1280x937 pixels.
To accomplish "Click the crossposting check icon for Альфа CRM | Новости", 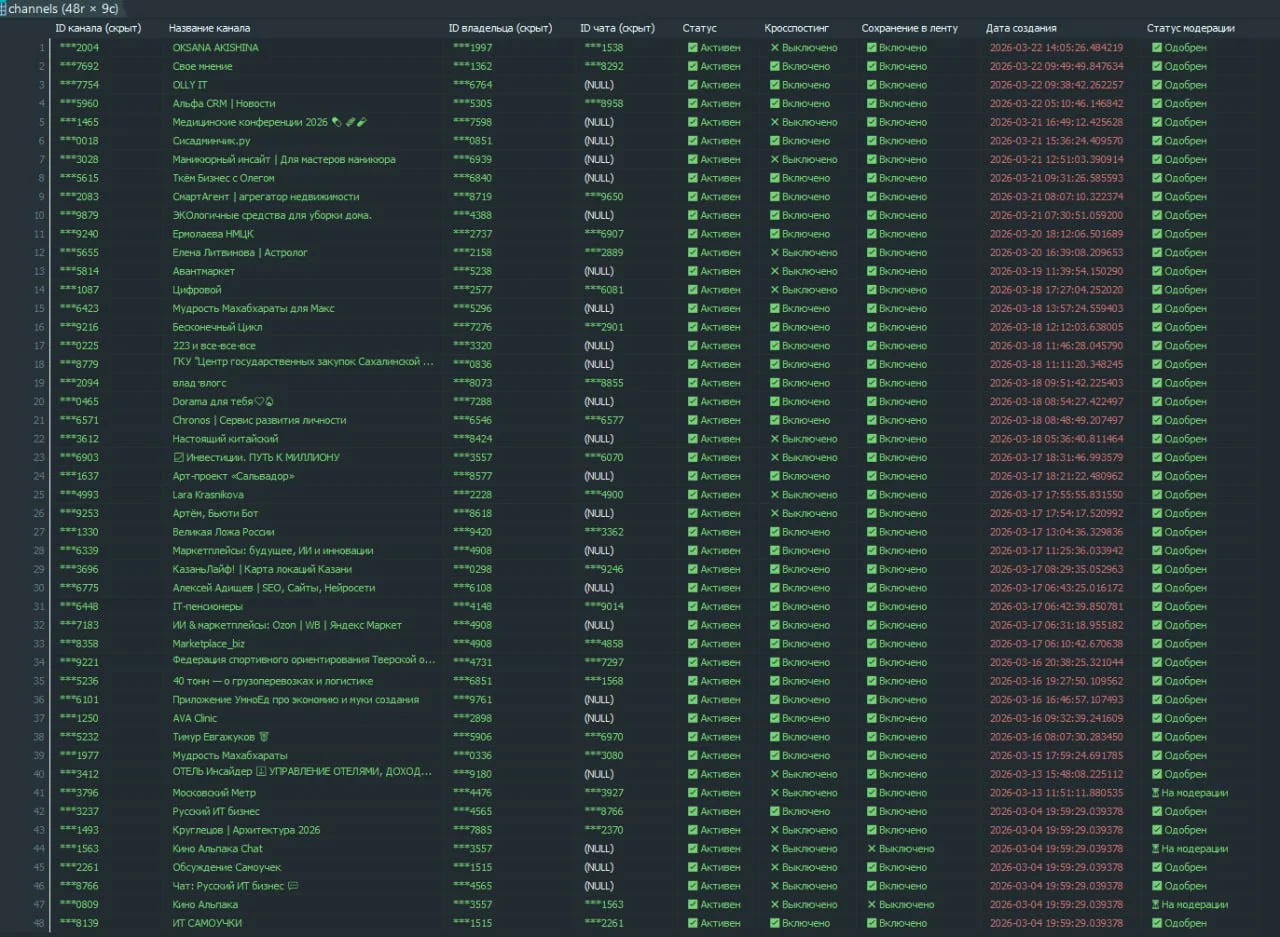I will click(x=775, y=104).
